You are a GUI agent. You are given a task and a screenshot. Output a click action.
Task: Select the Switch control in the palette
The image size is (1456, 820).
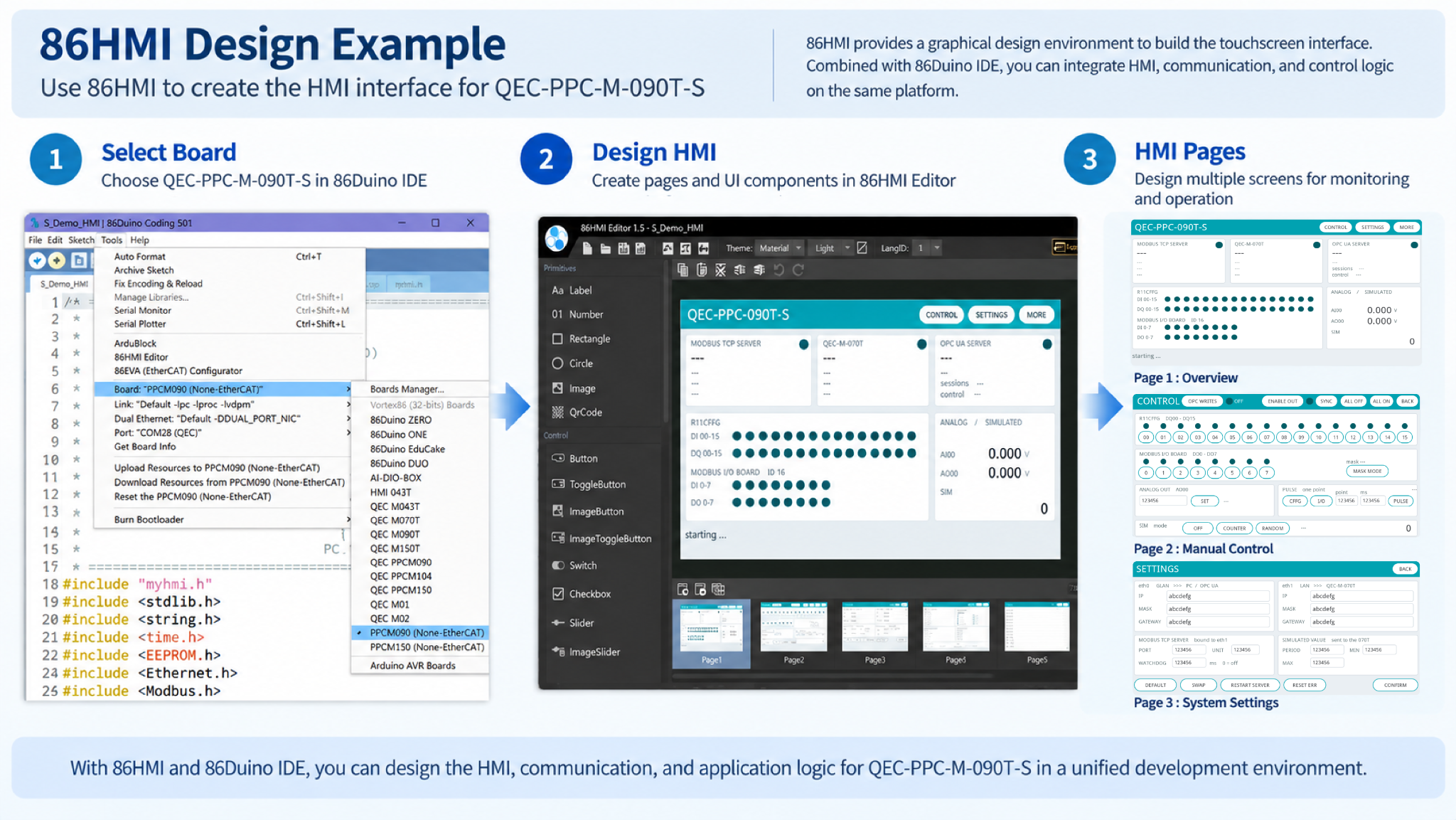(574, 565)
